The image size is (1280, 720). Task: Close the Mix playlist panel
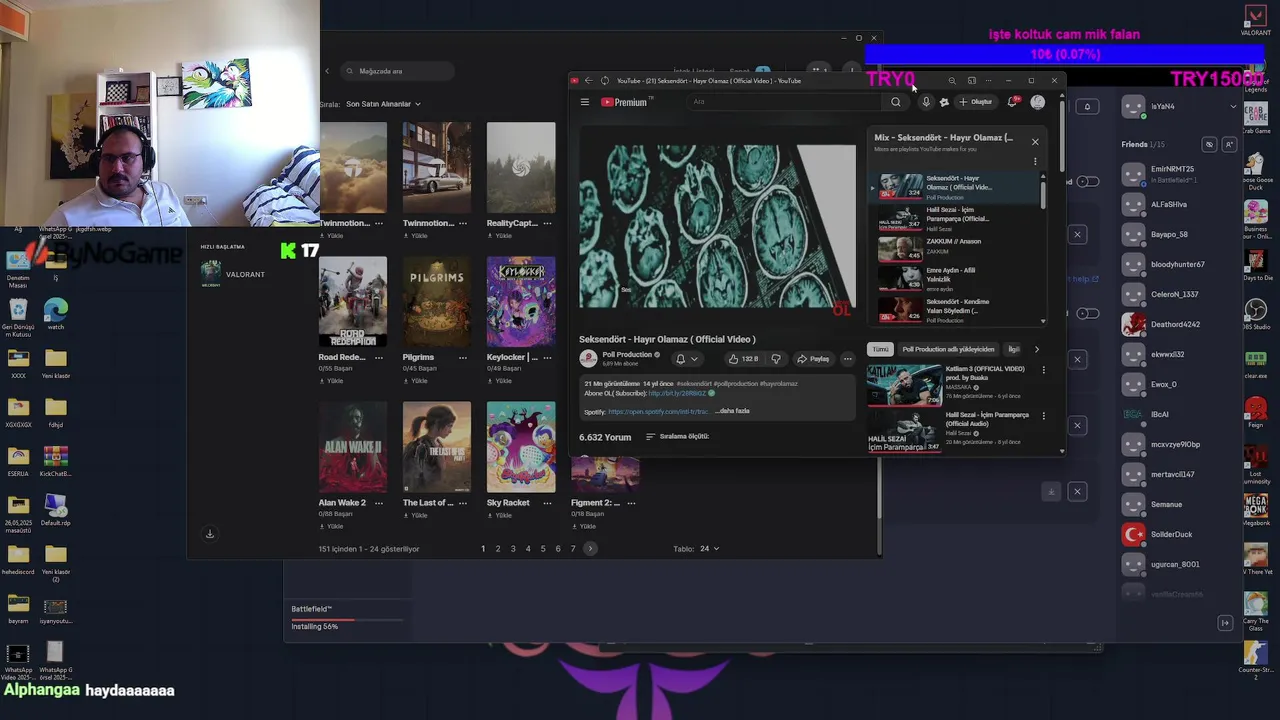click(1035, 142)
